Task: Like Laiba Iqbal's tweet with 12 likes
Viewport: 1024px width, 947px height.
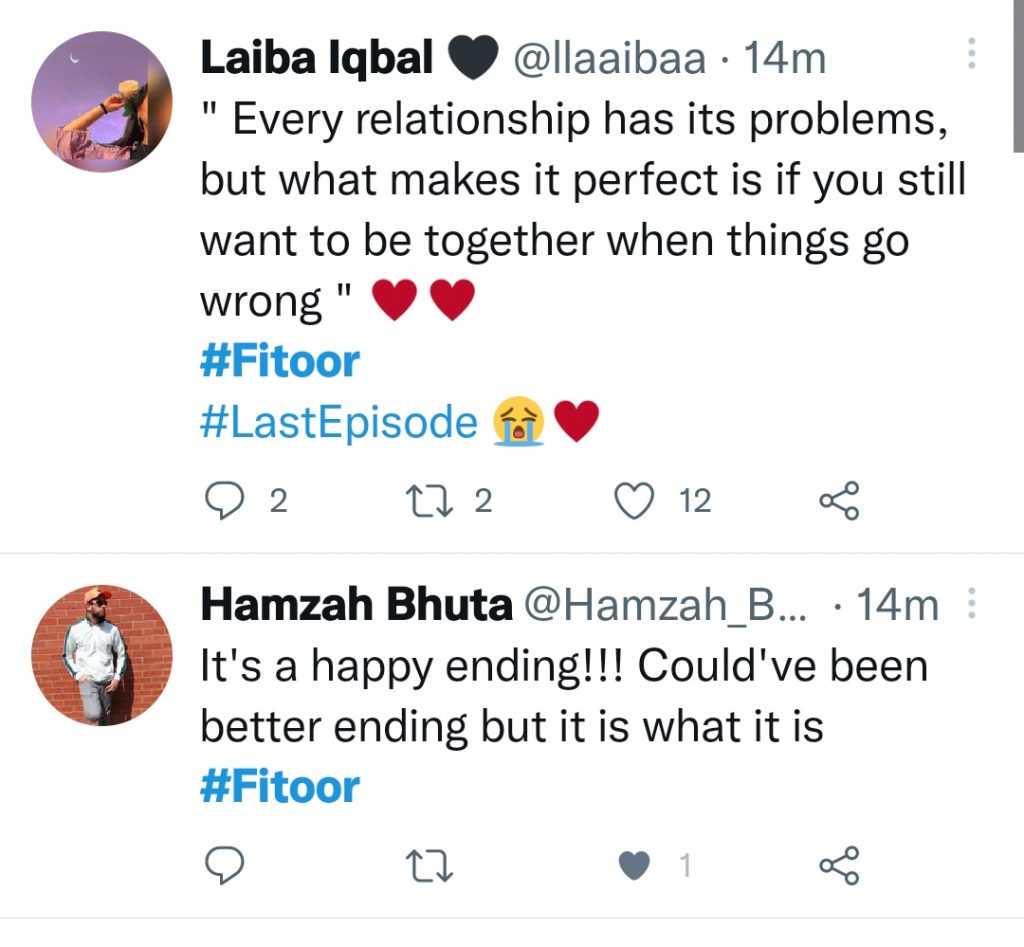Action: click(634, 501)
